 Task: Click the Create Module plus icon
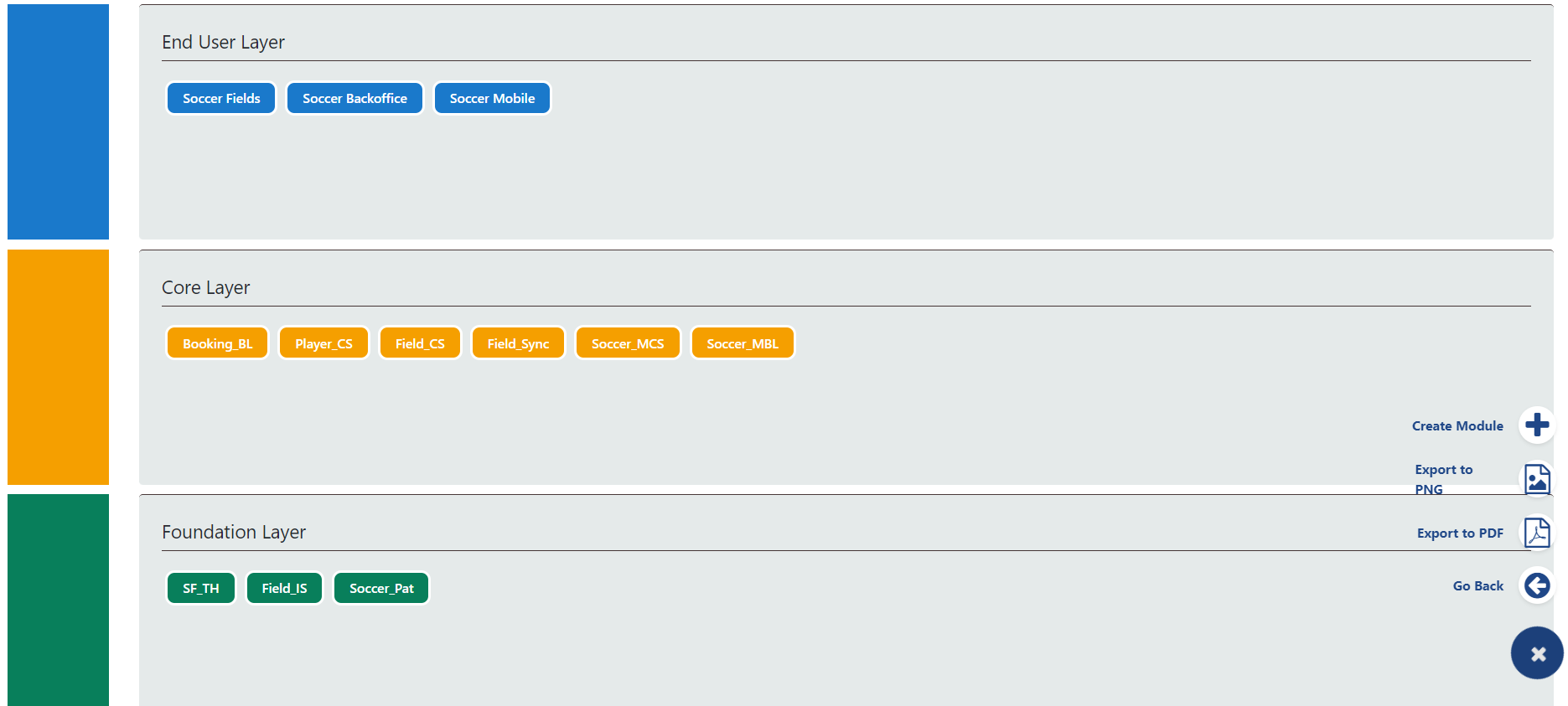tap(1537, 425)
